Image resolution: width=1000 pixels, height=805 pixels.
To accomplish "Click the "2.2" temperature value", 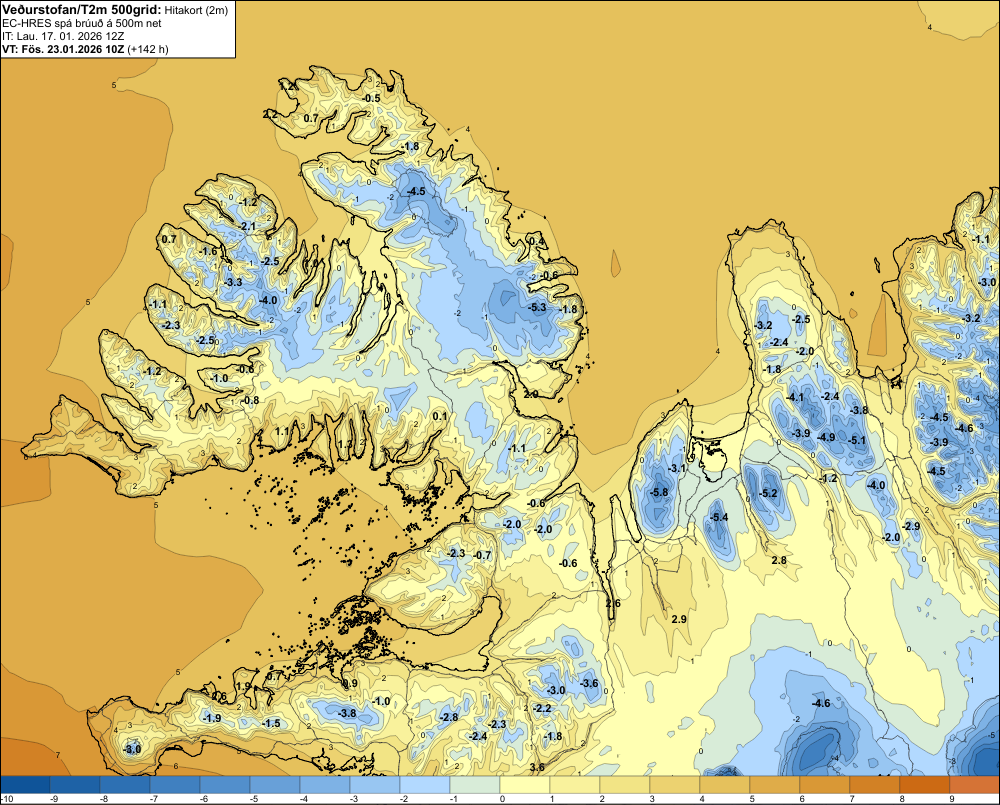I will coord(270,114).
